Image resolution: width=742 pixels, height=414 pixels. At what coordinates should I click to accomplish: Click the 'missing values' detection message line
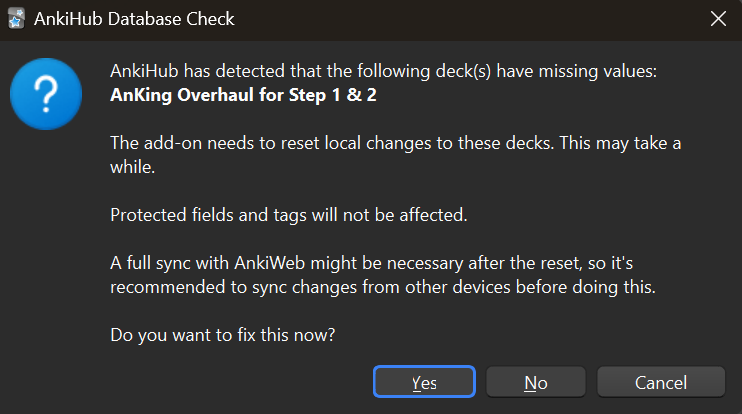click(383, 71)
